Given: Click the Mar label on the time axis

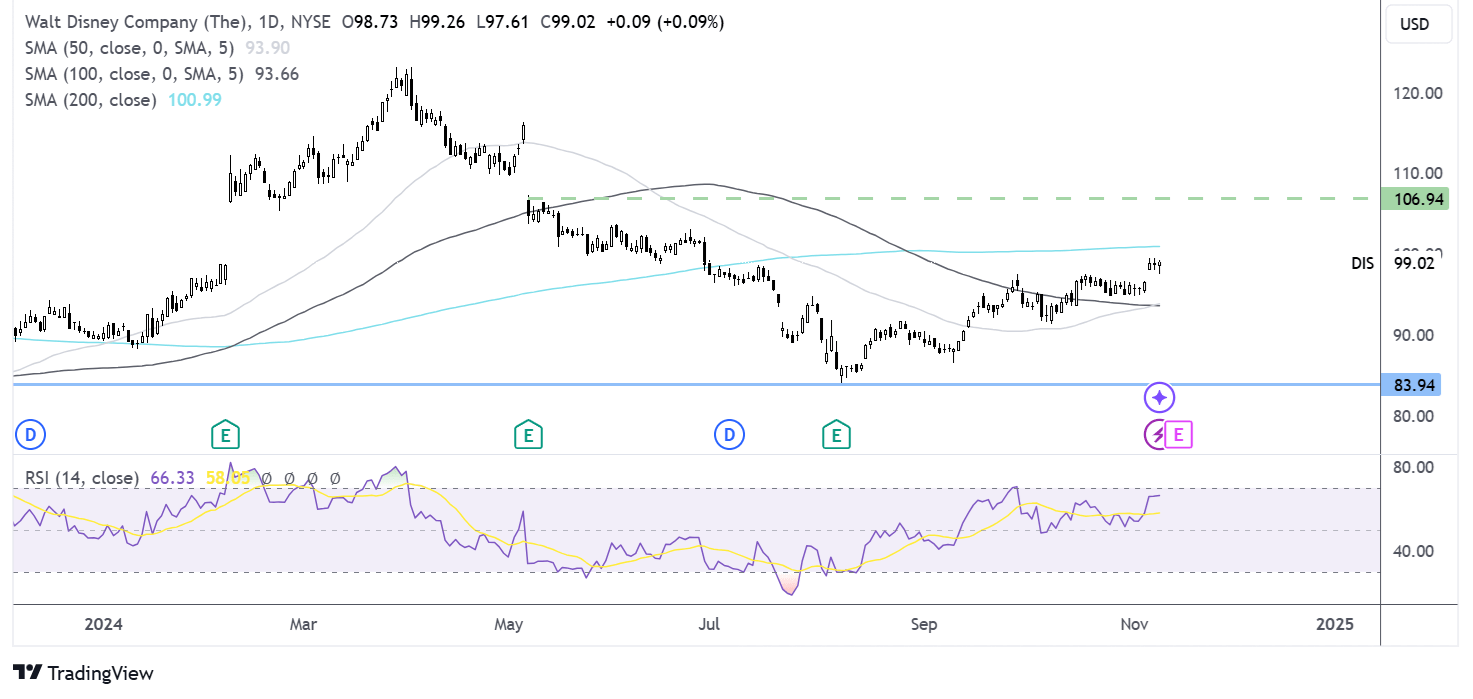Looking at the screenshot, I should point(303,624).
